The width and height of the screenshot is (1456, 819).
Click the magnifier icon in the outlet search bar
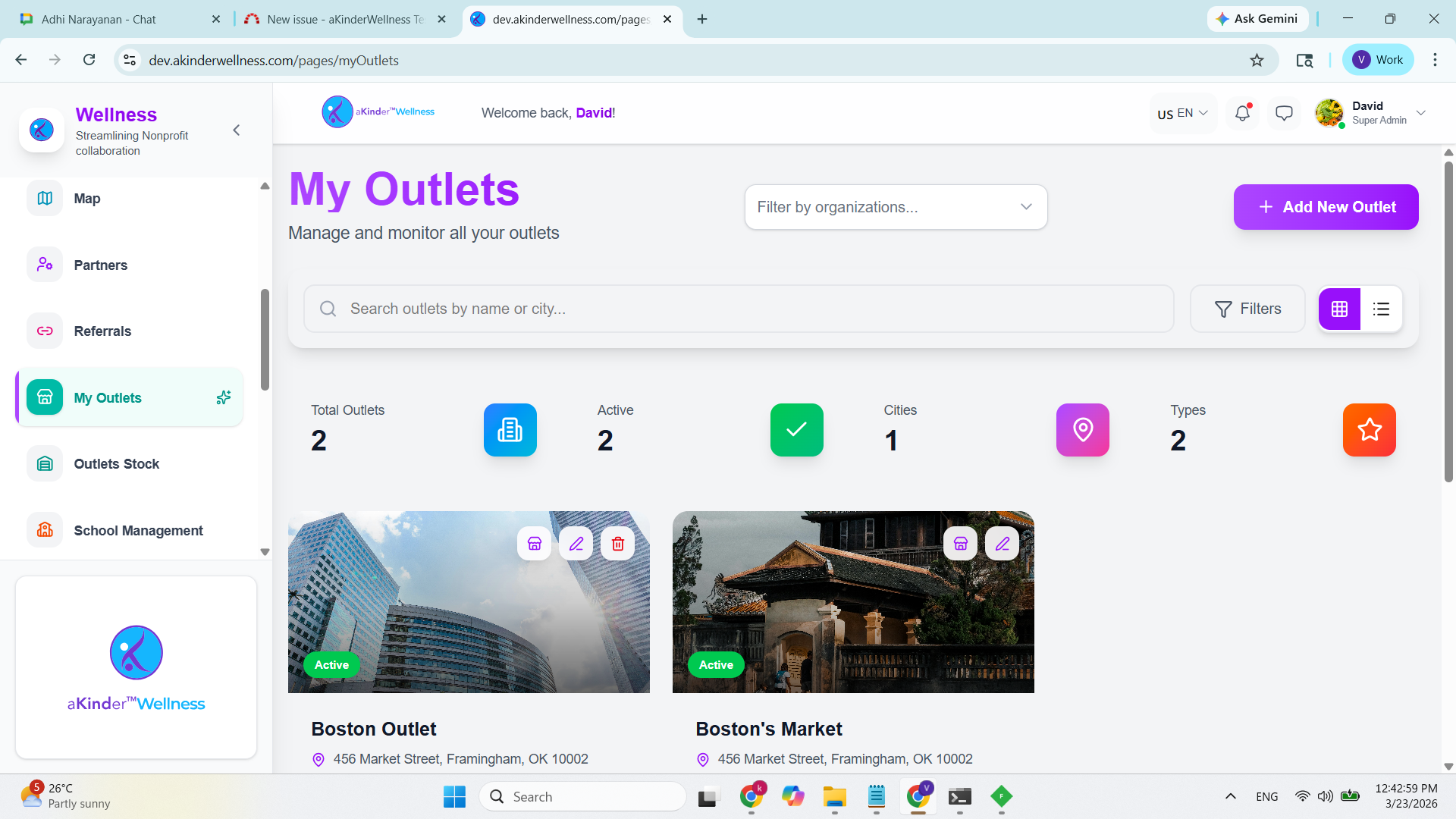(x=328, y=309)
